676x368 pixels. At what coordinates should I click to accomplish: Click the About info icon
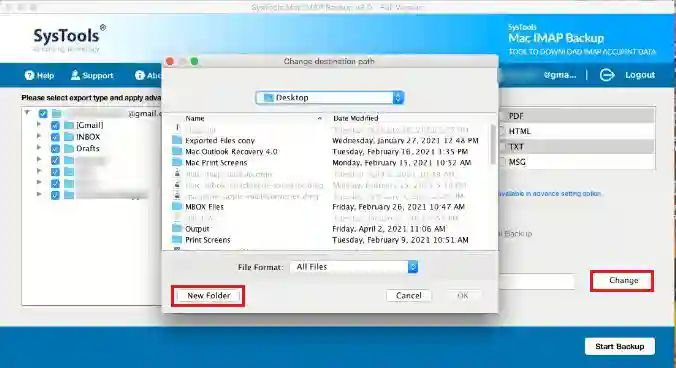tap(139, 75)
